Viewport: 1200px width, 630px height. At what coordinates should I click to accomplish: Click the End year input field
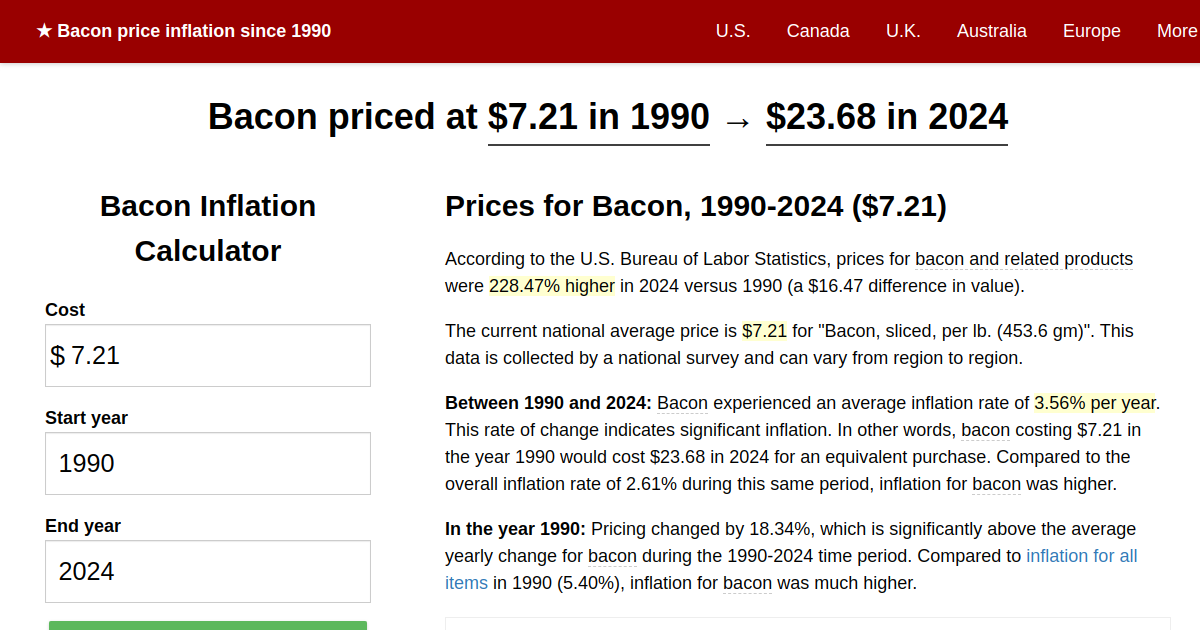pyautogui.click(x=207, y=571)
